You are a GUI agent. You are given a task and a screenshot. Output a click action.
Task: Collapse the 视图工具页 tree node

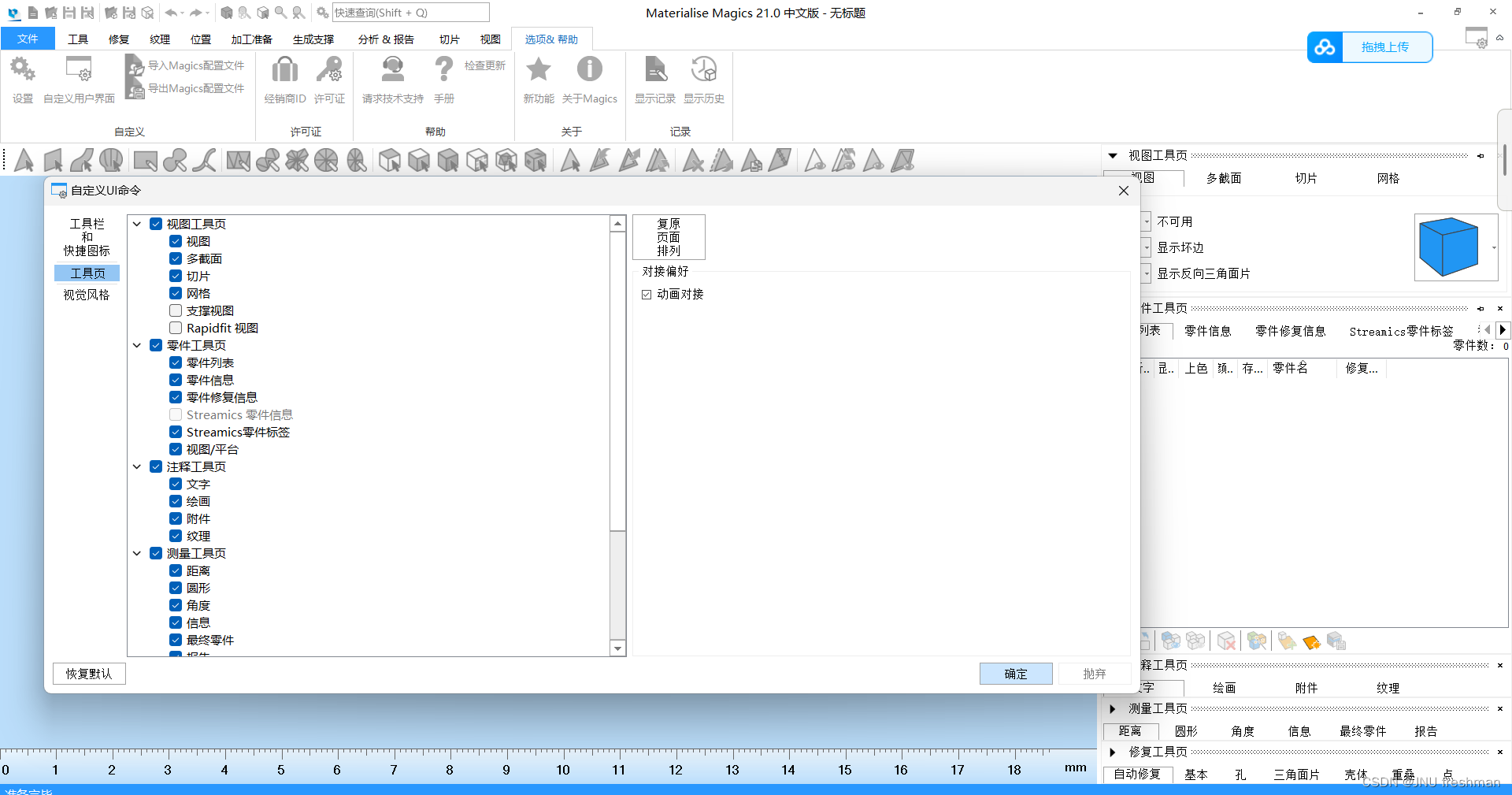coord(137,224)
